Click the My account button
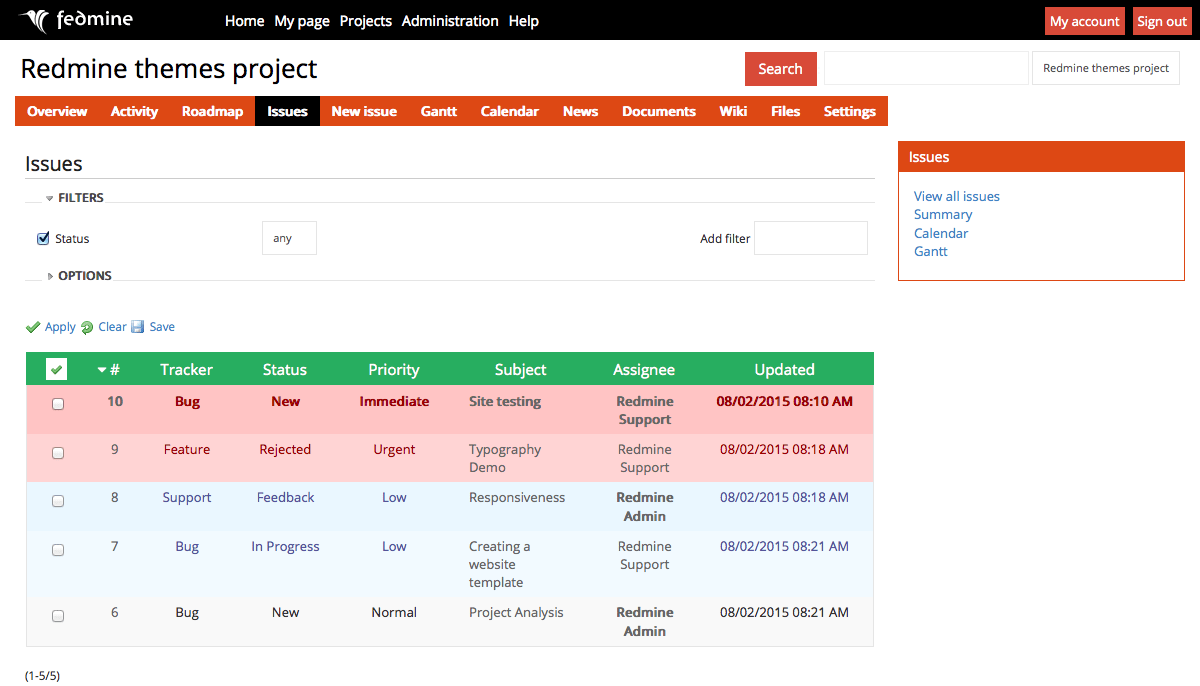The height and width of the screenshot is (686, 1200). pos(1085,21)
